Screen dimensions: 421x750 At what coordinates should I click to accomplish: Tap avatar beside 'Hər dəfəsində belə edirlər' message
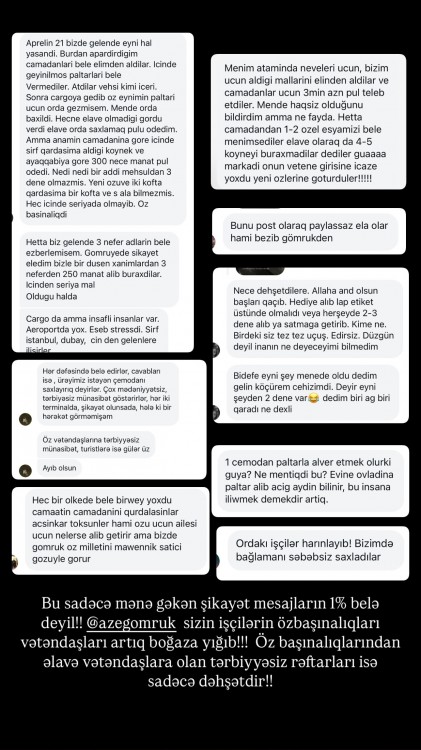click(x=25, y=419)
